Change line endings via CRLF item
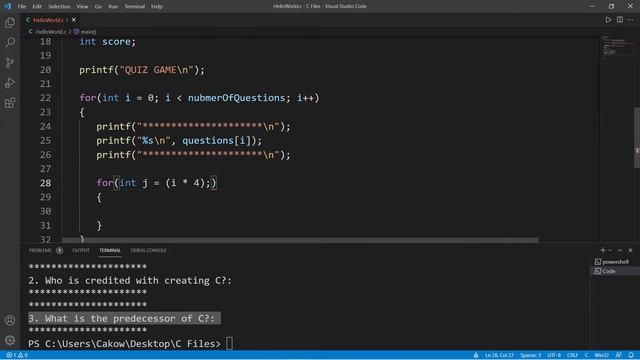The height and width of the screenshot is (360, 640). coord(572,355)
